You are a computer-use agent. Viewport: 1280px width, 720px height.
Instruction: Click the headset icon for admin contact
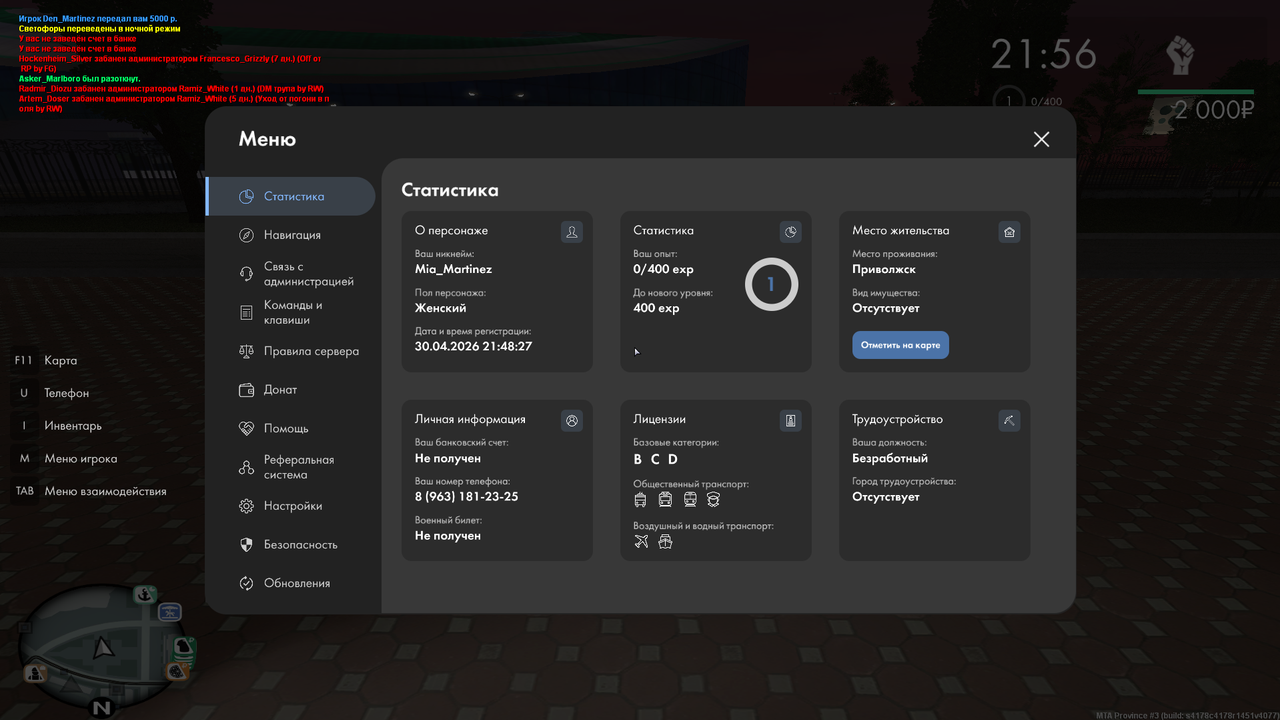(246, 274)
